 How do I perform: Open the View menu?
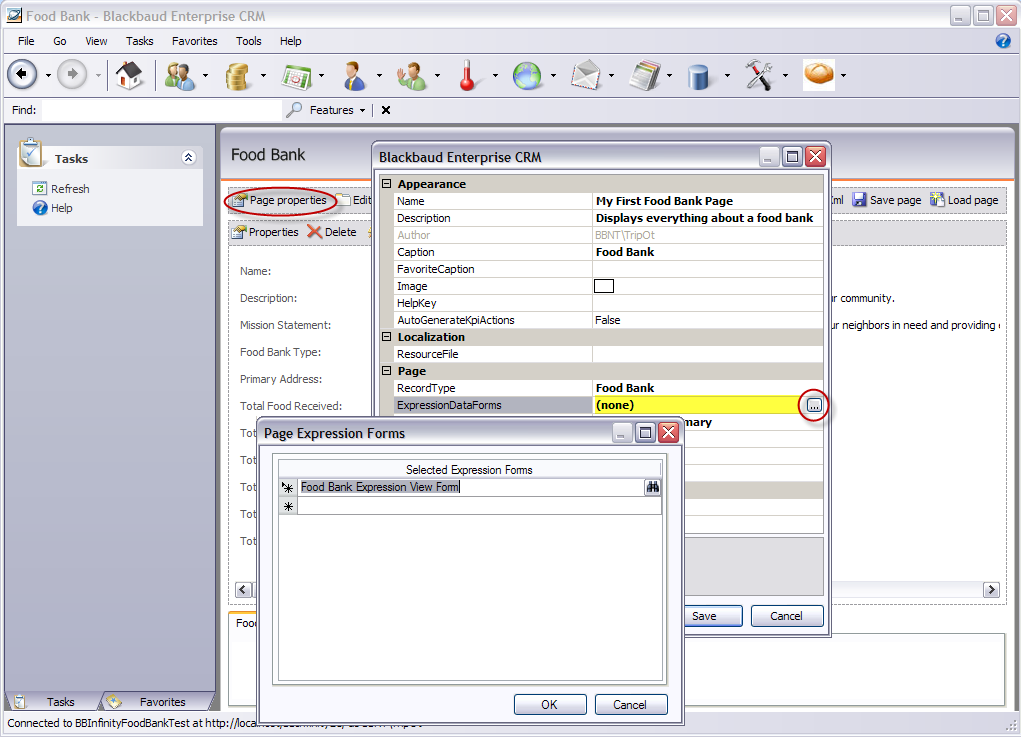point(96,41)
